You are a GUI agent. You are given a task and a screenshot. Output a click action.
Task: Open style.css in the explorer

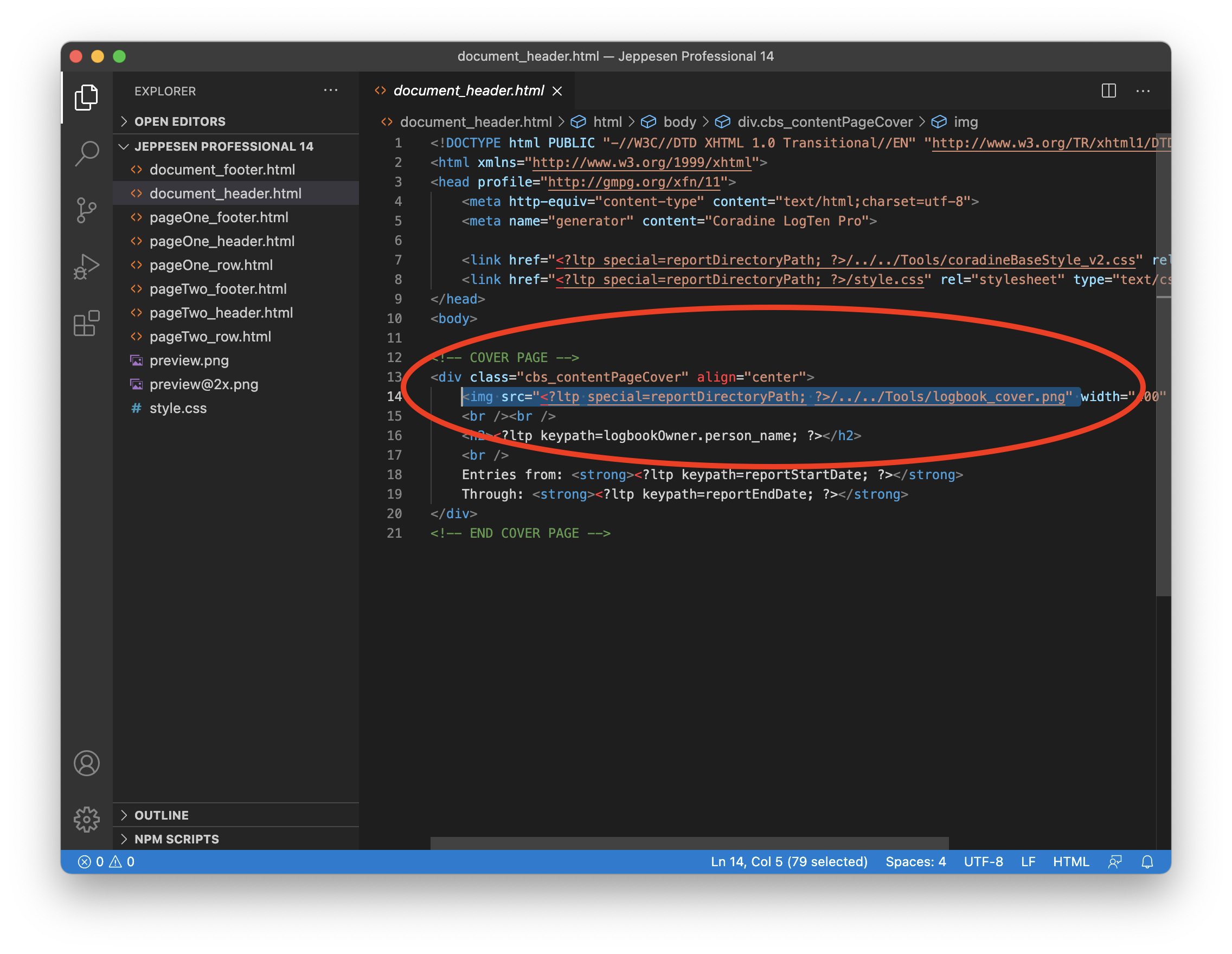pos(236,408)
